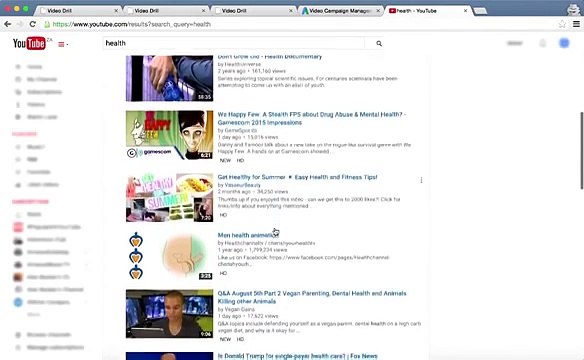Open the notifications bell icon
The image size is (584, 360).
point(543,43)
